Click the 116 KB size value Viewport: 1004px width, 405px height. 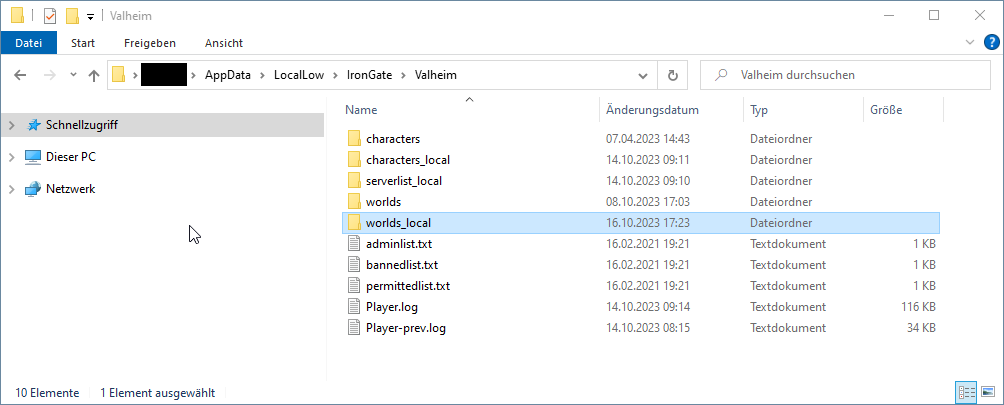click(x=918, y=307)
